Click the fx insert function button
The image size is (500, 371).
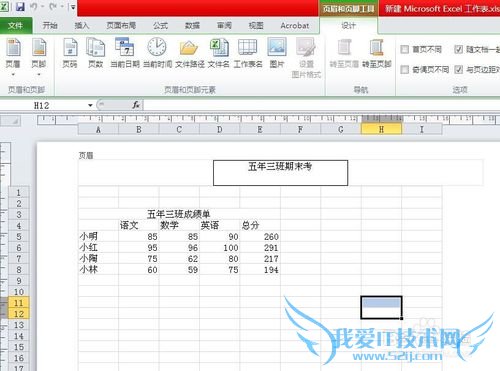coord(136,105)
